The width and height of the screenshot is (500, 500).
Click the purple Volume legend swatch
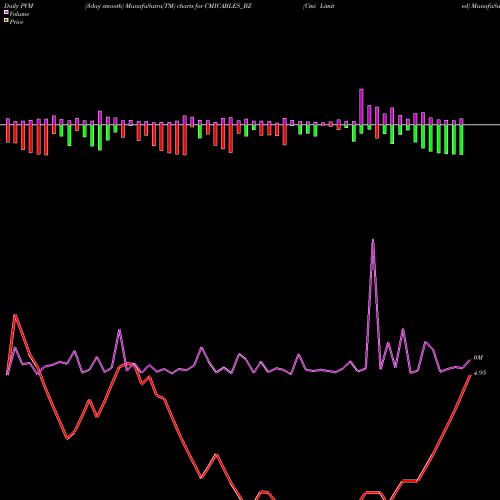point(6,13)
